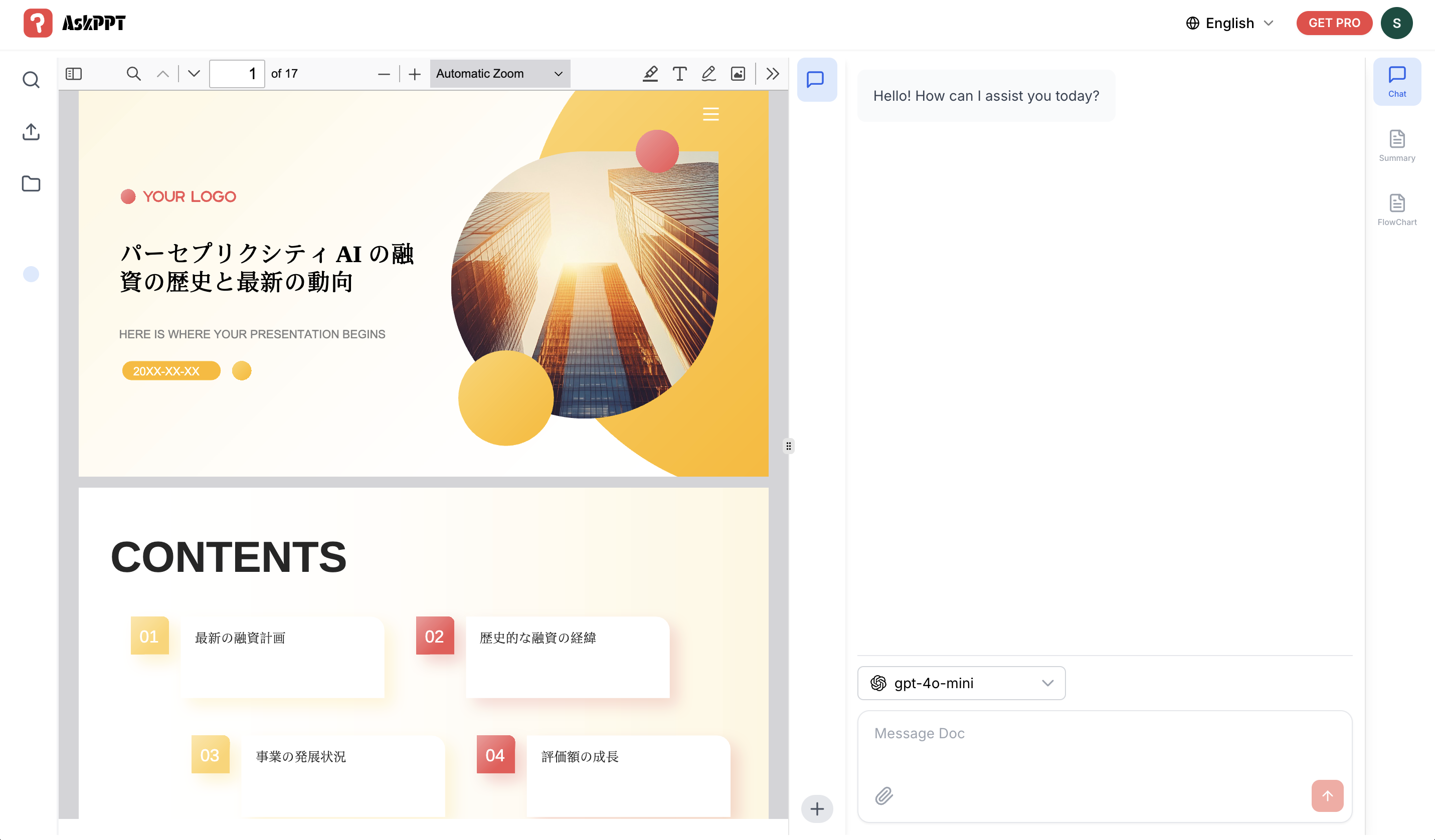
Task: Select the add text tool
Action: (x=679, y=73)
